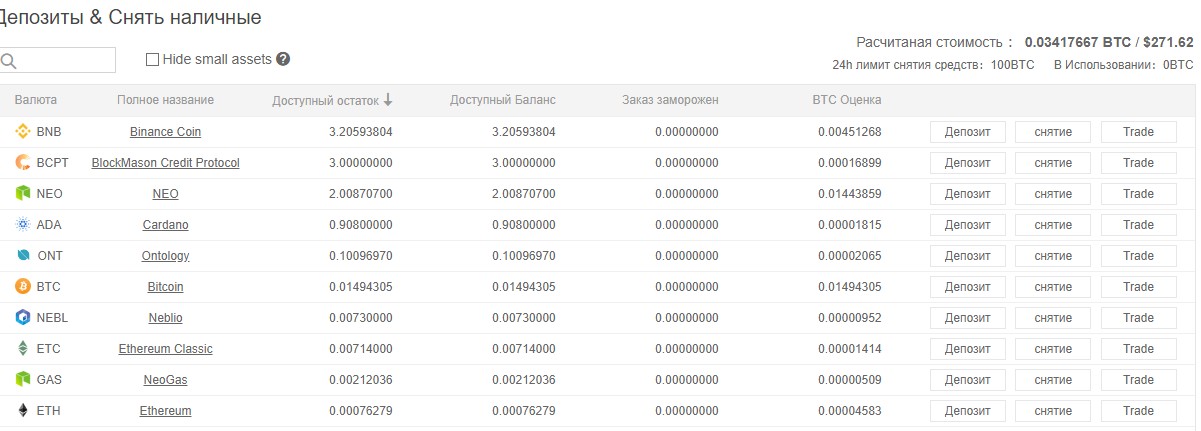Click Trade in the NEO row
The width and height of the screenshot is (1201, 431).
[1139, 194]
